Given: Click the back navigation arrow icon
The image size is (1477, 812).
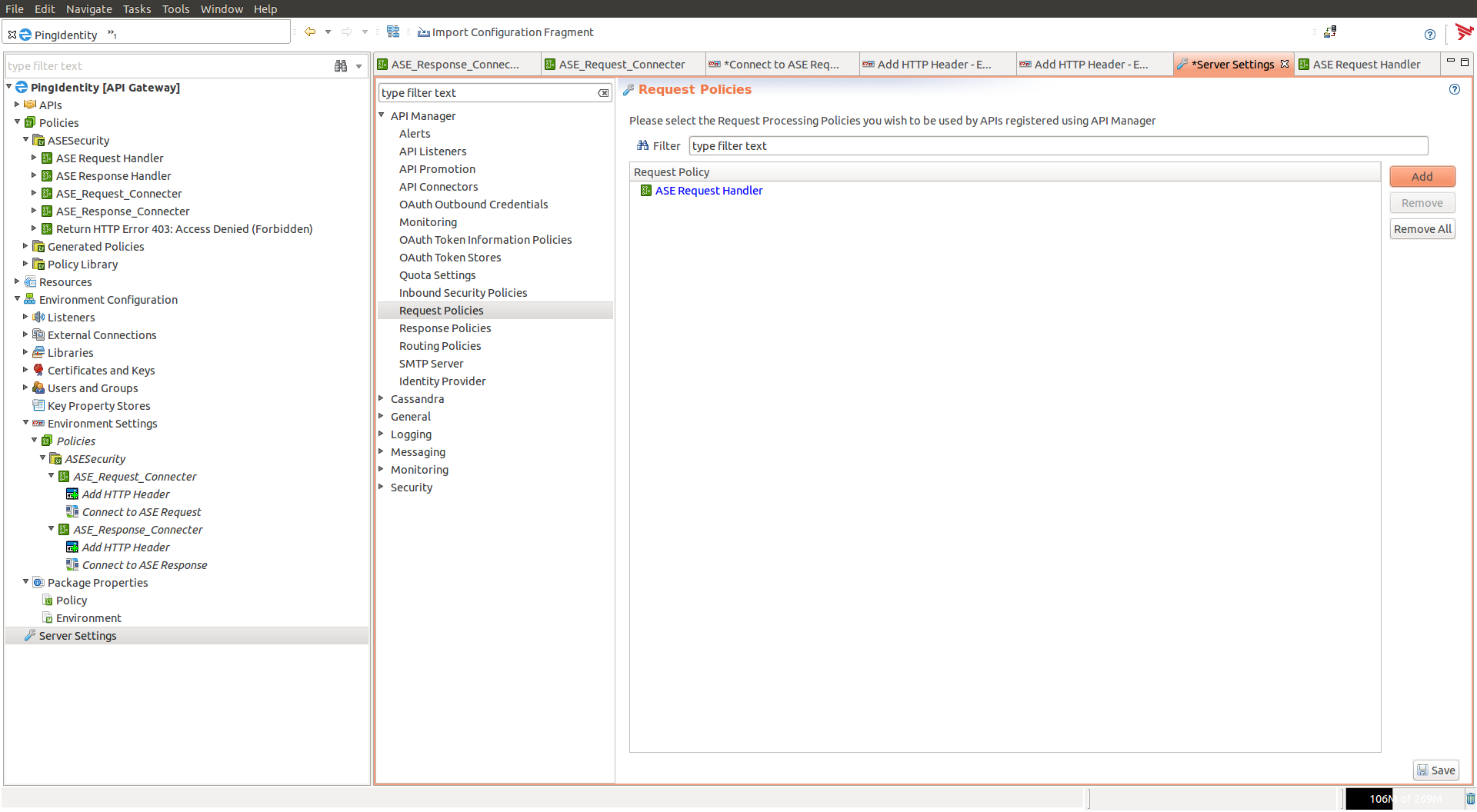Looking at the screenshot, I should click(x=310, y=32).
